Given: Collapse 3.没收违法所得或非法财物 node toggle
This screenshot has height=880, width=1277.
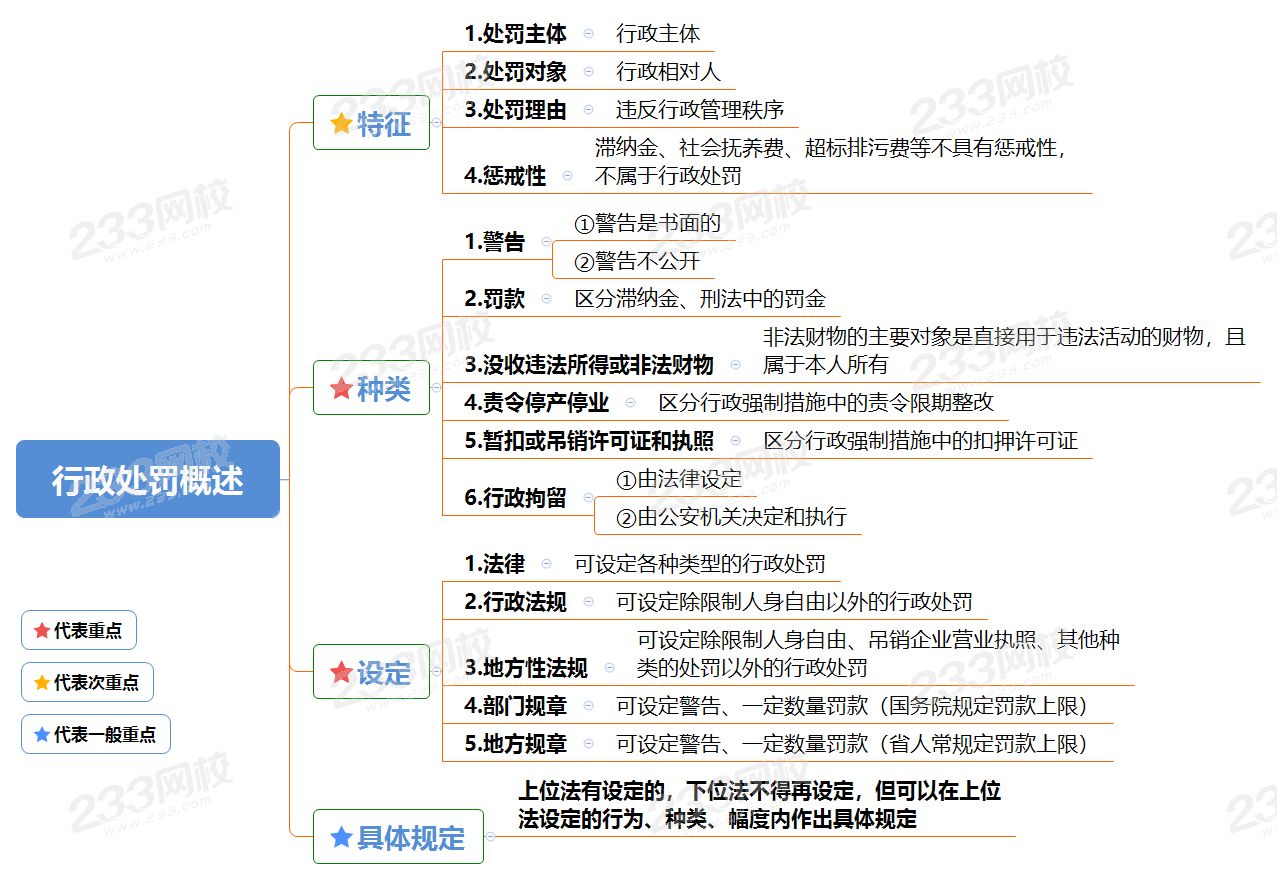Looking at the screenshot, I should pyautogui.click(x=736, y=364).
